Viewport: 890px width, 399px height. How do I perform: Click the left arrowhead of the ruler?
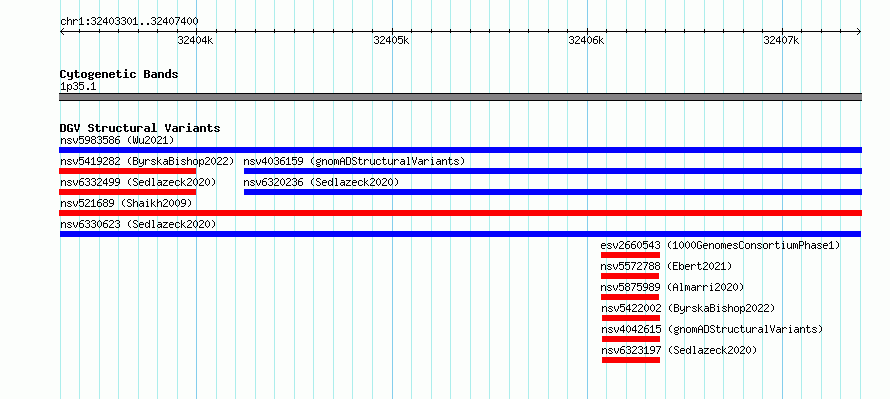tap(62, 32)
